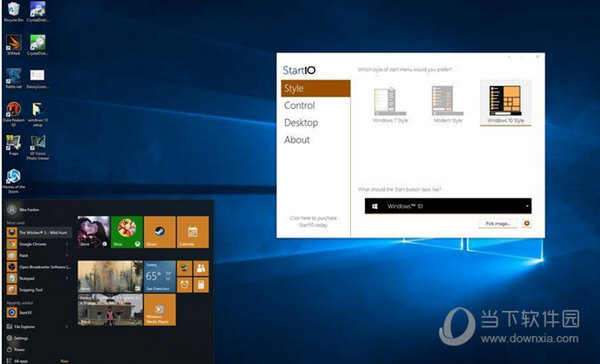Open the blue CrystalDisk shortcut beside Recycle Bin
The width and height of the screenshot is (600, 364).
(38, 11)
